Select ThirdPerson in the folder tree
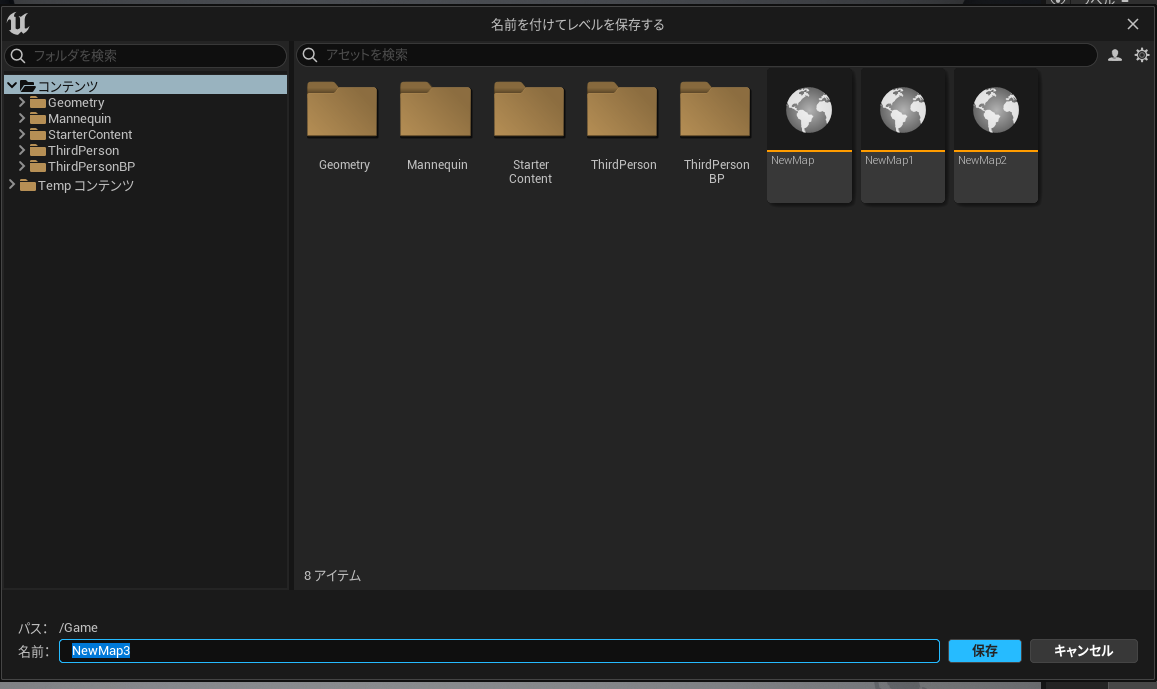The height and width of the screenshot is (689, 1157). pos(83,150)
